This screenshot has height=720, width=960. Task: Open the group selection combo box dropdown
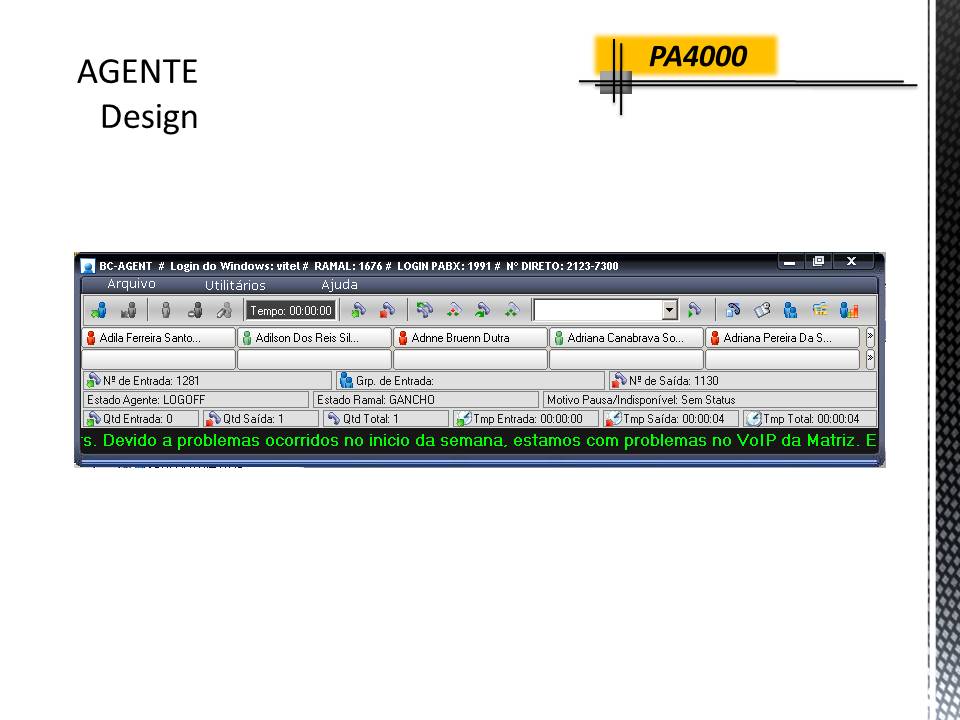(669, 310)
